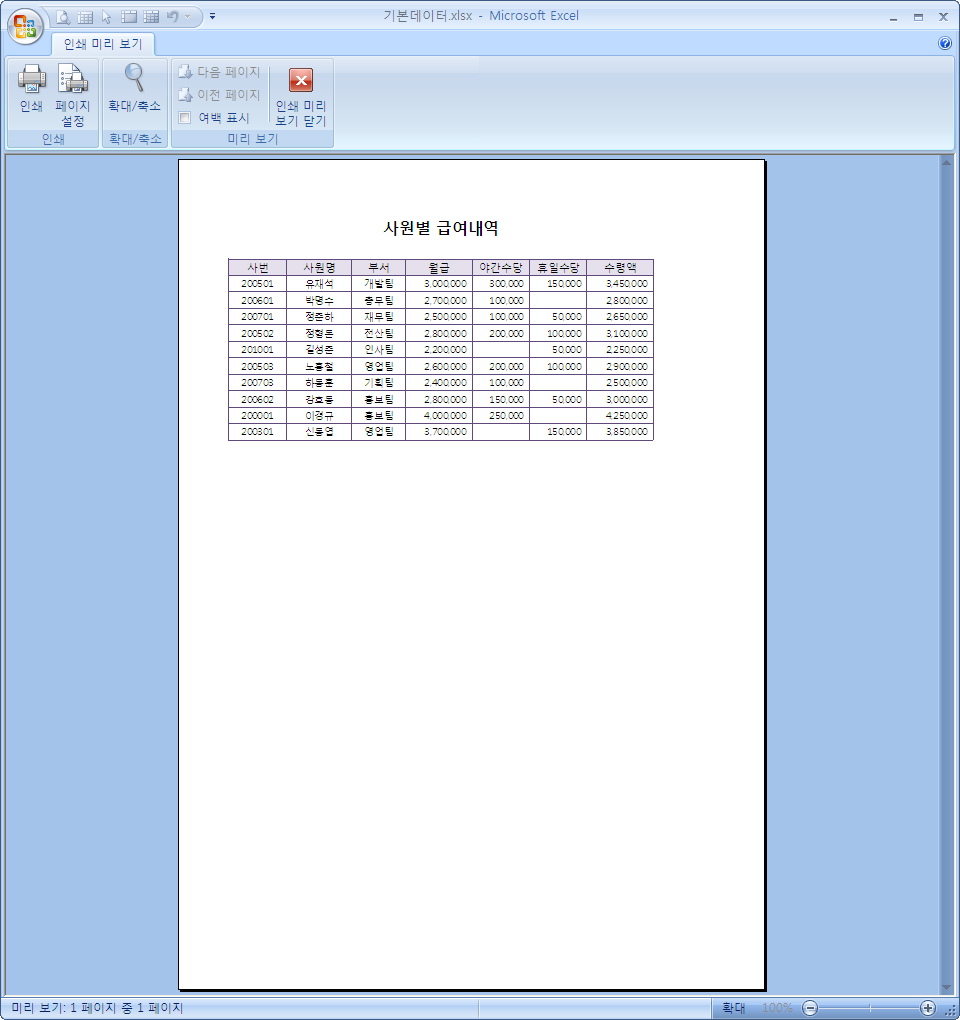Click 개발팀 department cell
Screen dimensions: 960x1020
379,284
